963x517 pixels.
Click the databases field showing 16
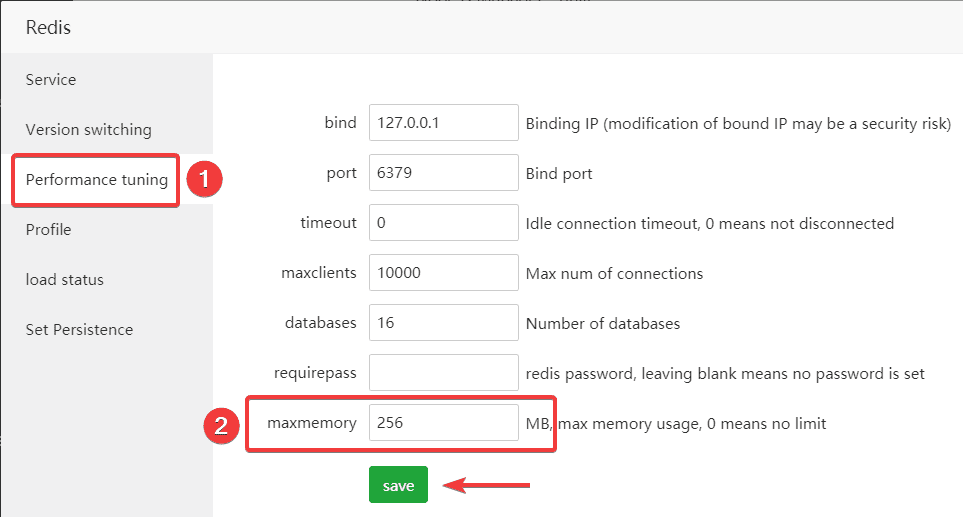point(443,323)
